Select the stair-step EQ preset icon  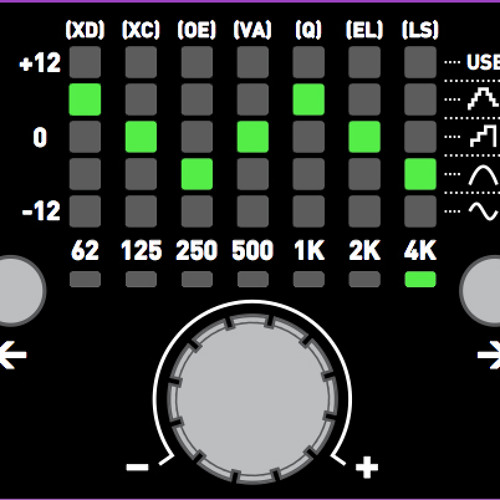pyautogui.click(x=484, y=136)
